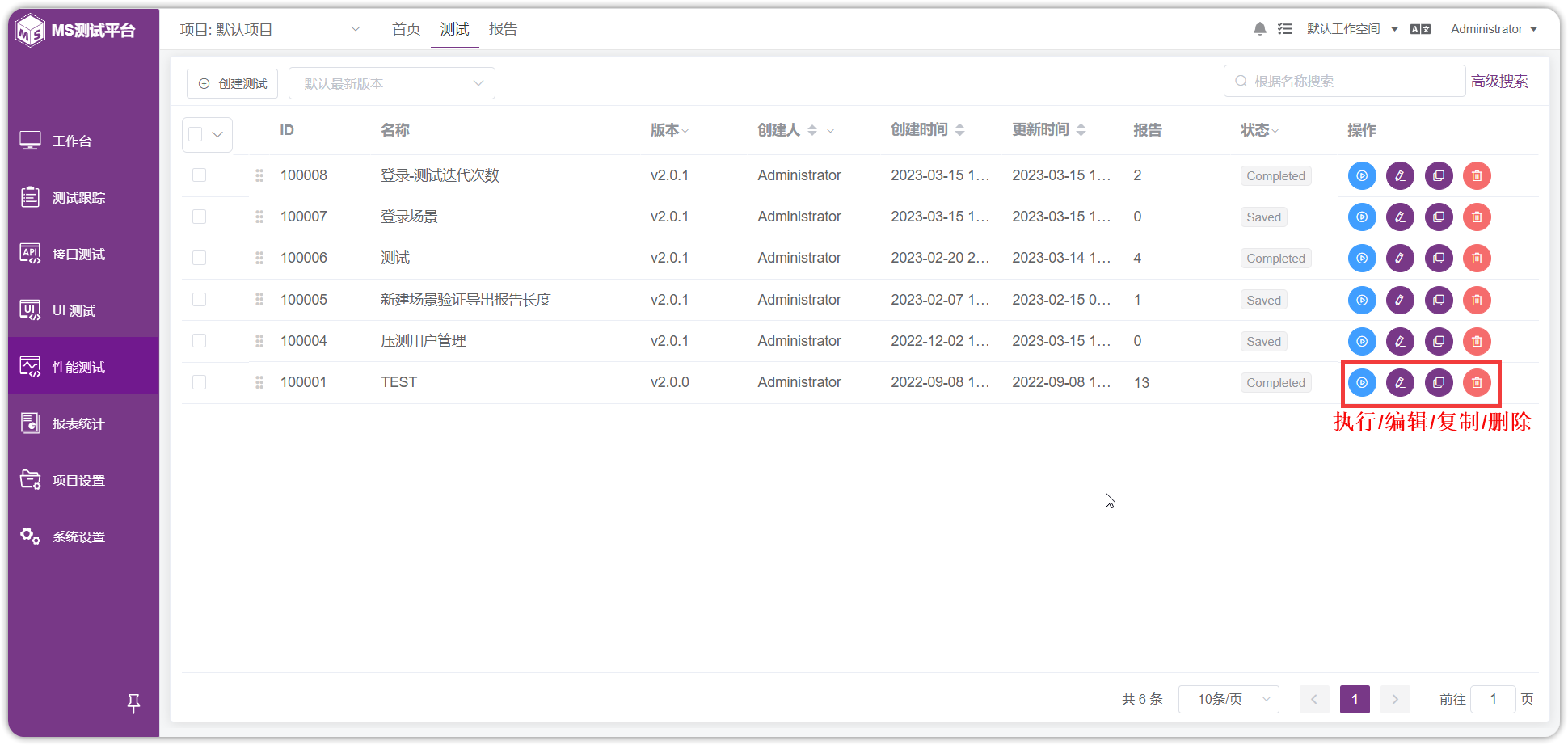The width and height of the screenshot is (1568, 745).
Task: Switch to the 报告 tab
Action: 503,29
